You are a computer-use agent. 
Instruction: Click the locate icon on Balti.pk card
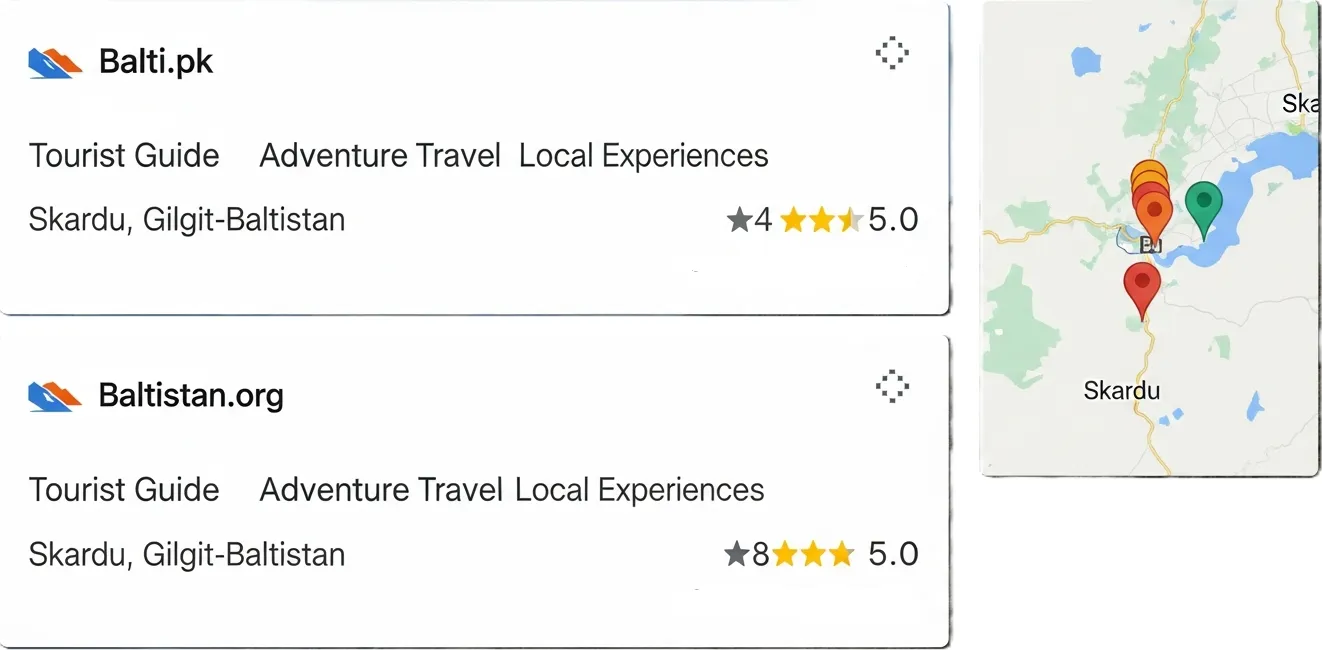pyautogui.click(x=891, y=53)
